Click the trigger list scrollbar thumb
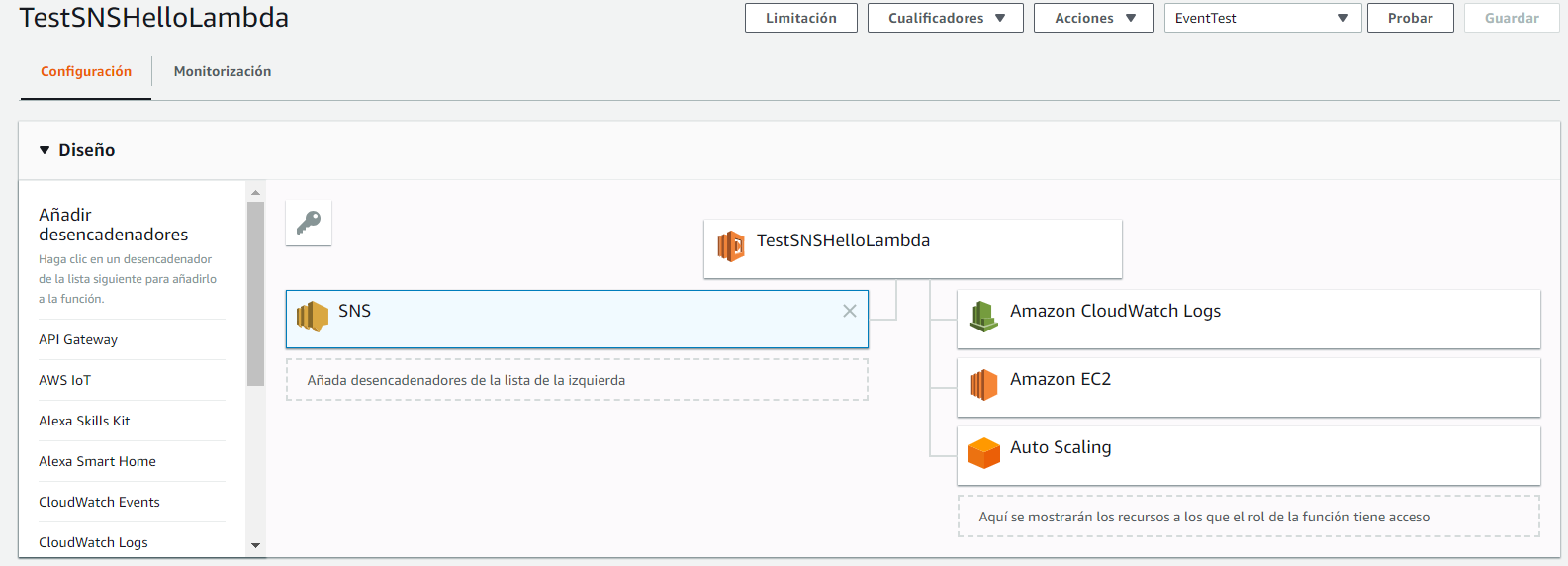Screen dimensions: 1568x566 255,293
